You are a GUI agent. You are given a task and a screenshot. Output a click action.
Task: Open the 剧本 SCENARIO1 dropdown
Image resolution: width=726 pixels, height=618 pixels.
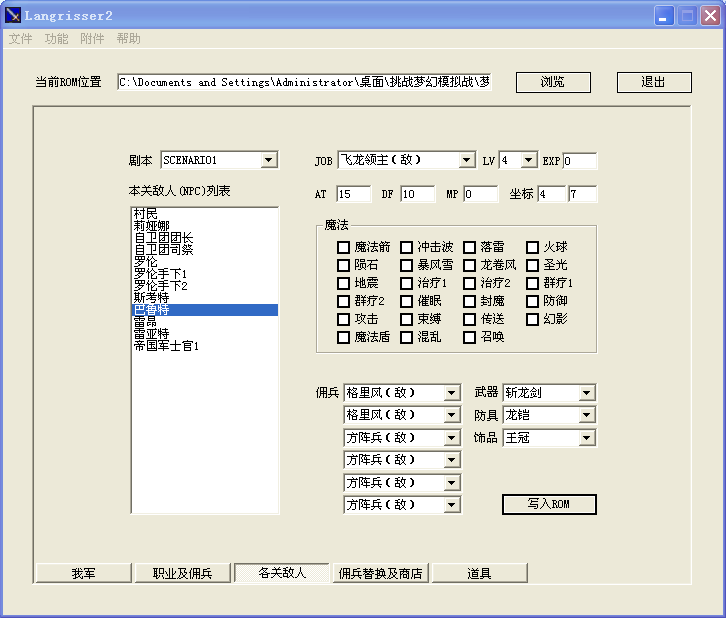click(269, 160)
